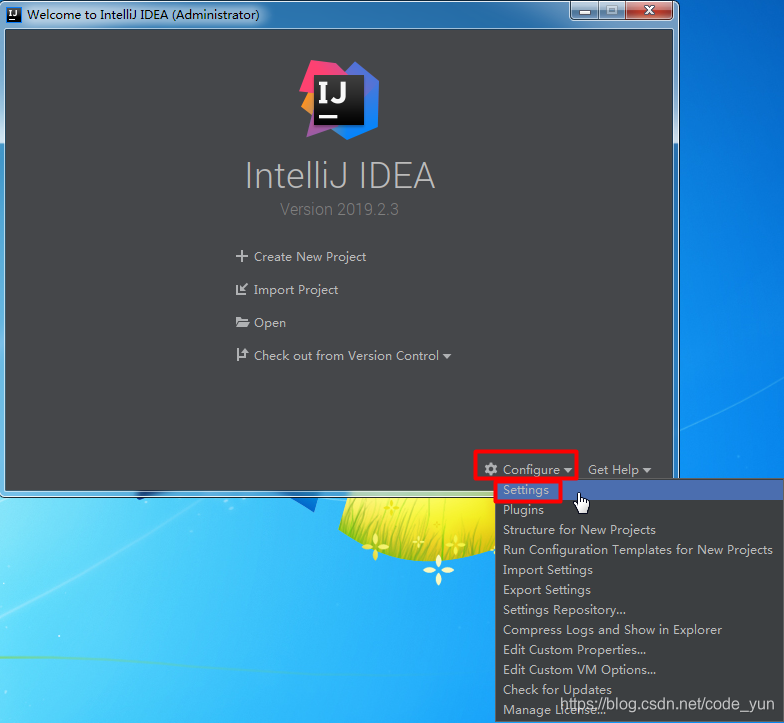Viewport: 784px width, 723px height.
Task: Open the Get Help dropdown
Action: 620,470
